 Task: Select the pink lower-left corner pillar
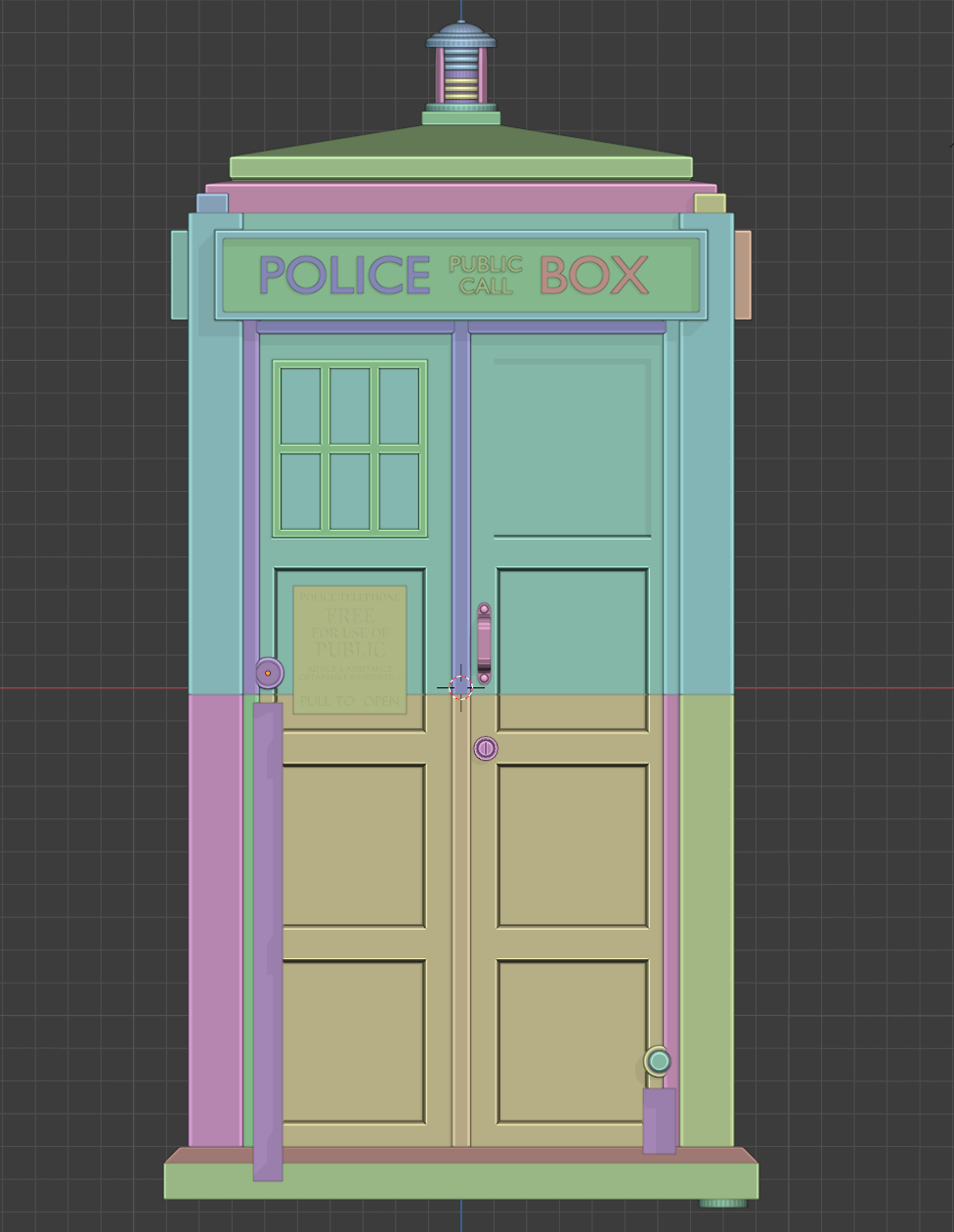[x=215, y=919]
